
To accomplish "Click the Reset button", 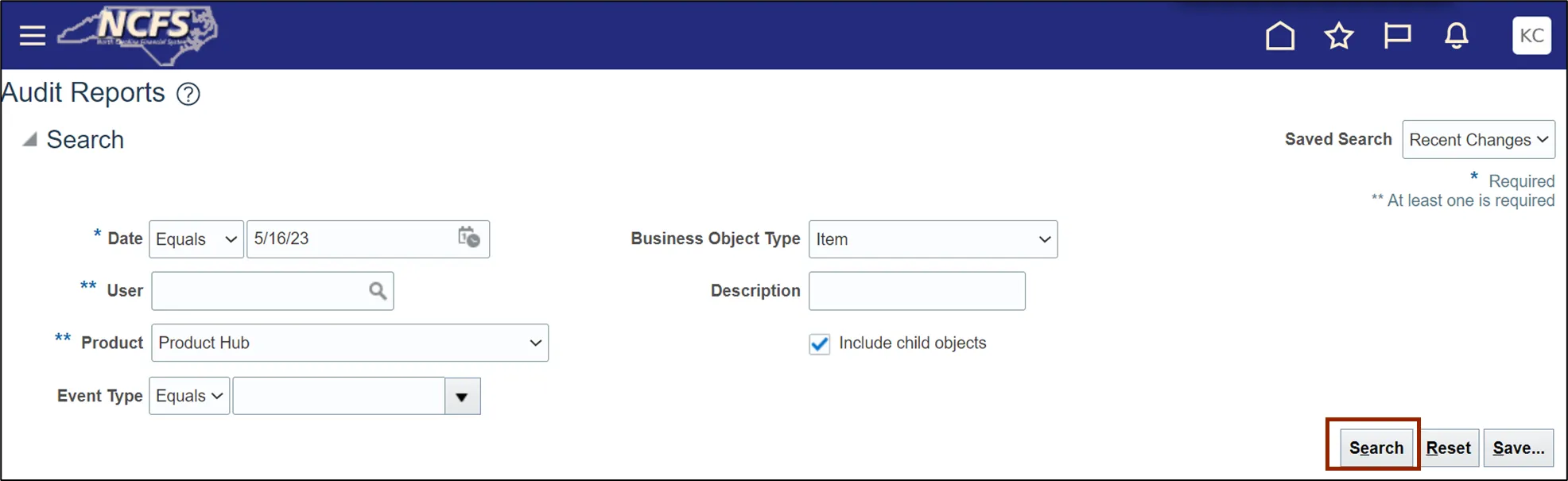I will tap(1448, 448).
